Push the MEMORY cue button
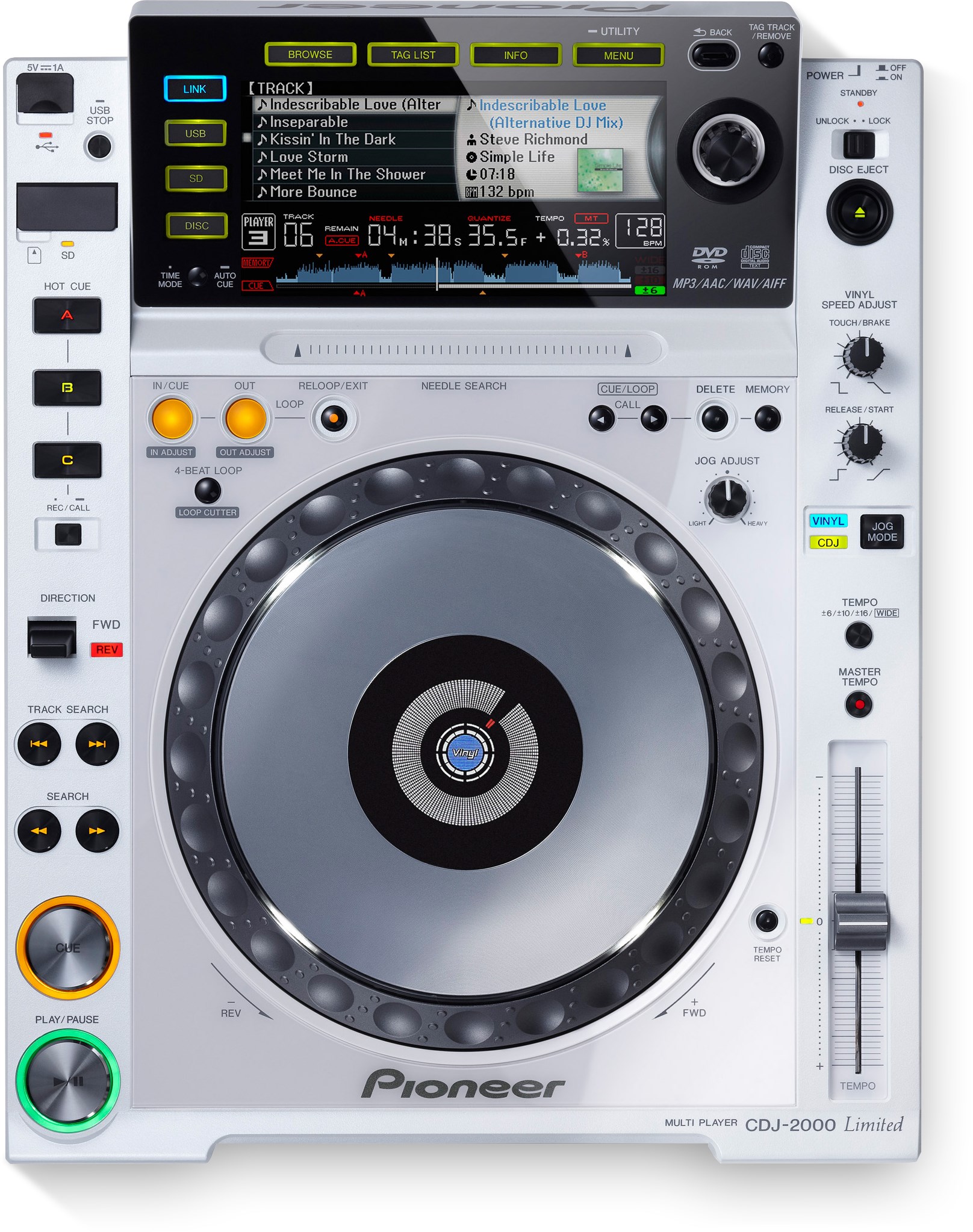 click(768, 418)
